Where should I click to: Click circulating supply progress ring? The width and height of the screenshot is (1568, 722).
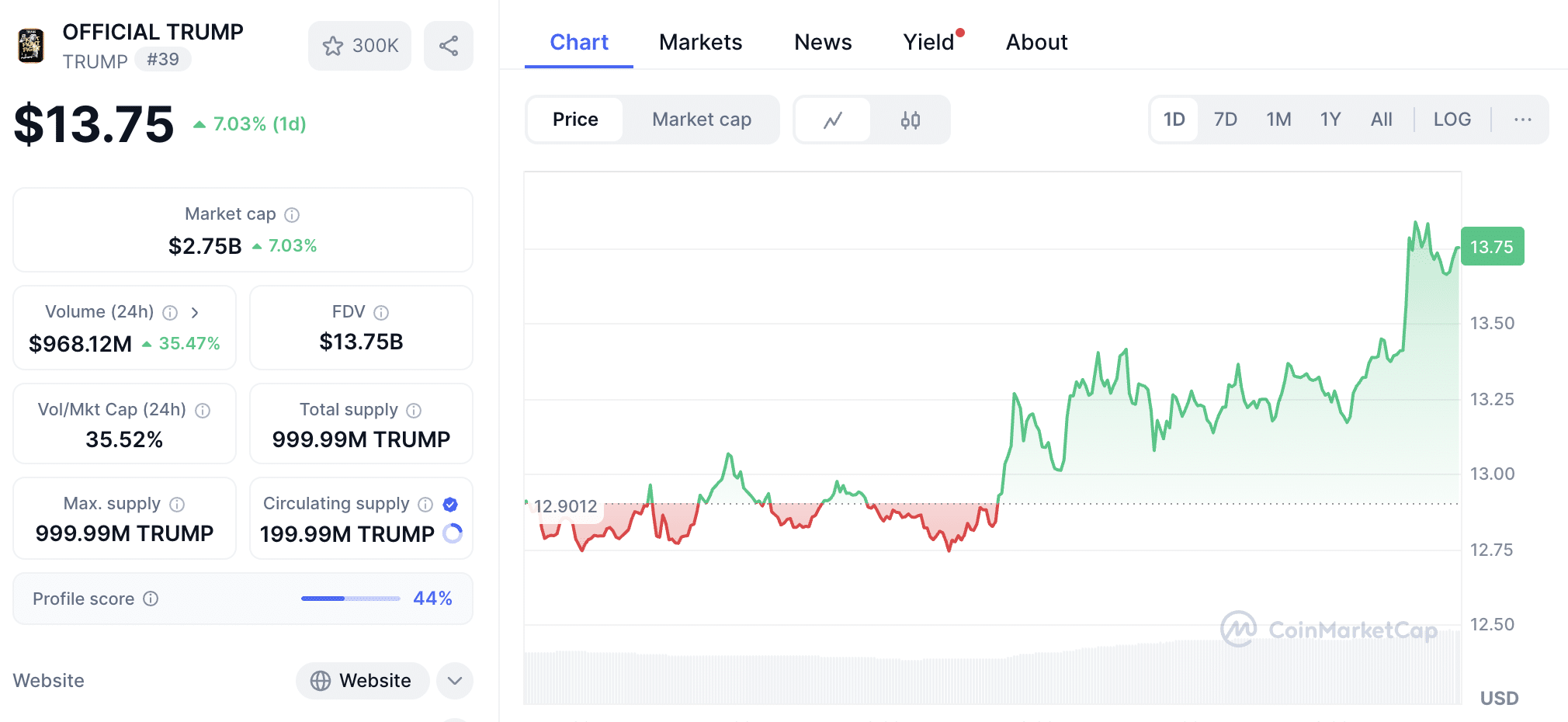453,533
